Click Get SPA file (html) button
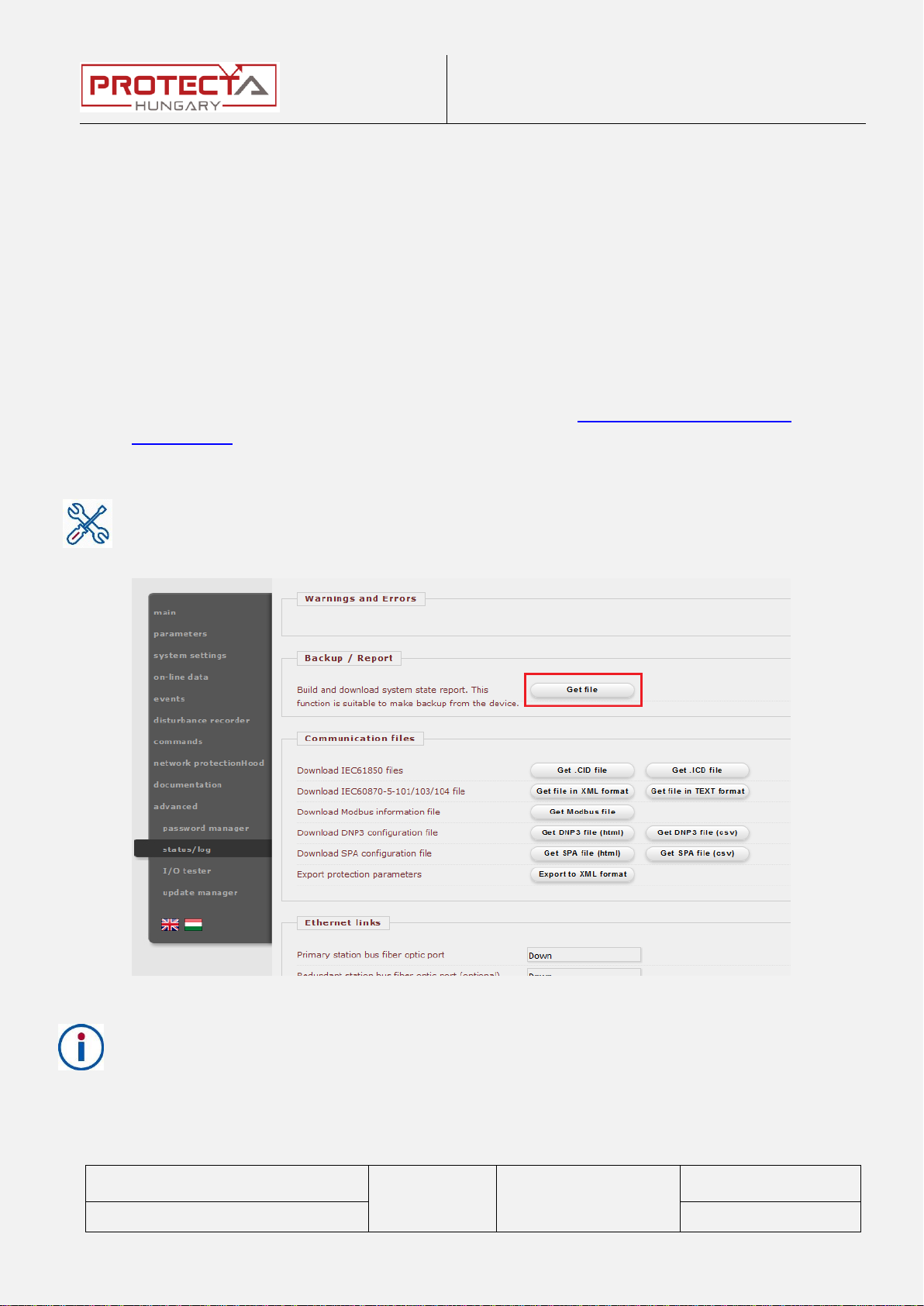The image size is (924, 1306). point(582,853)
